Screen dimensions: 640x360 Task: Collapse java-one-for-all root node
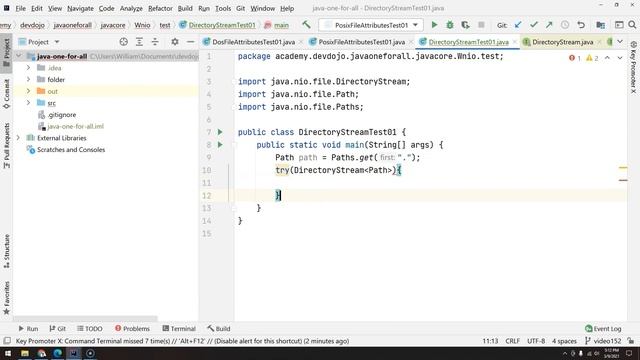click(19, 56)
